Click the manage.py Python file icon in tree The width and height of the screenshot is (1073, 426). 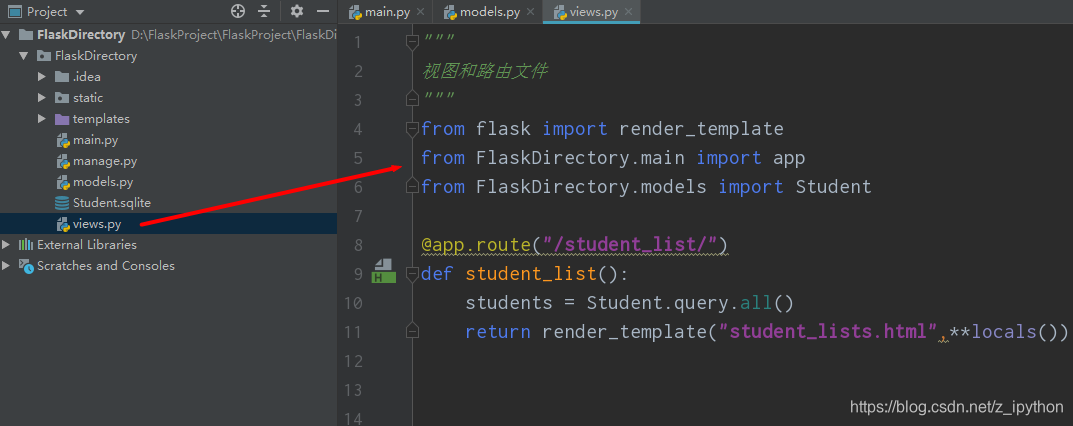(x=62, y=161)
